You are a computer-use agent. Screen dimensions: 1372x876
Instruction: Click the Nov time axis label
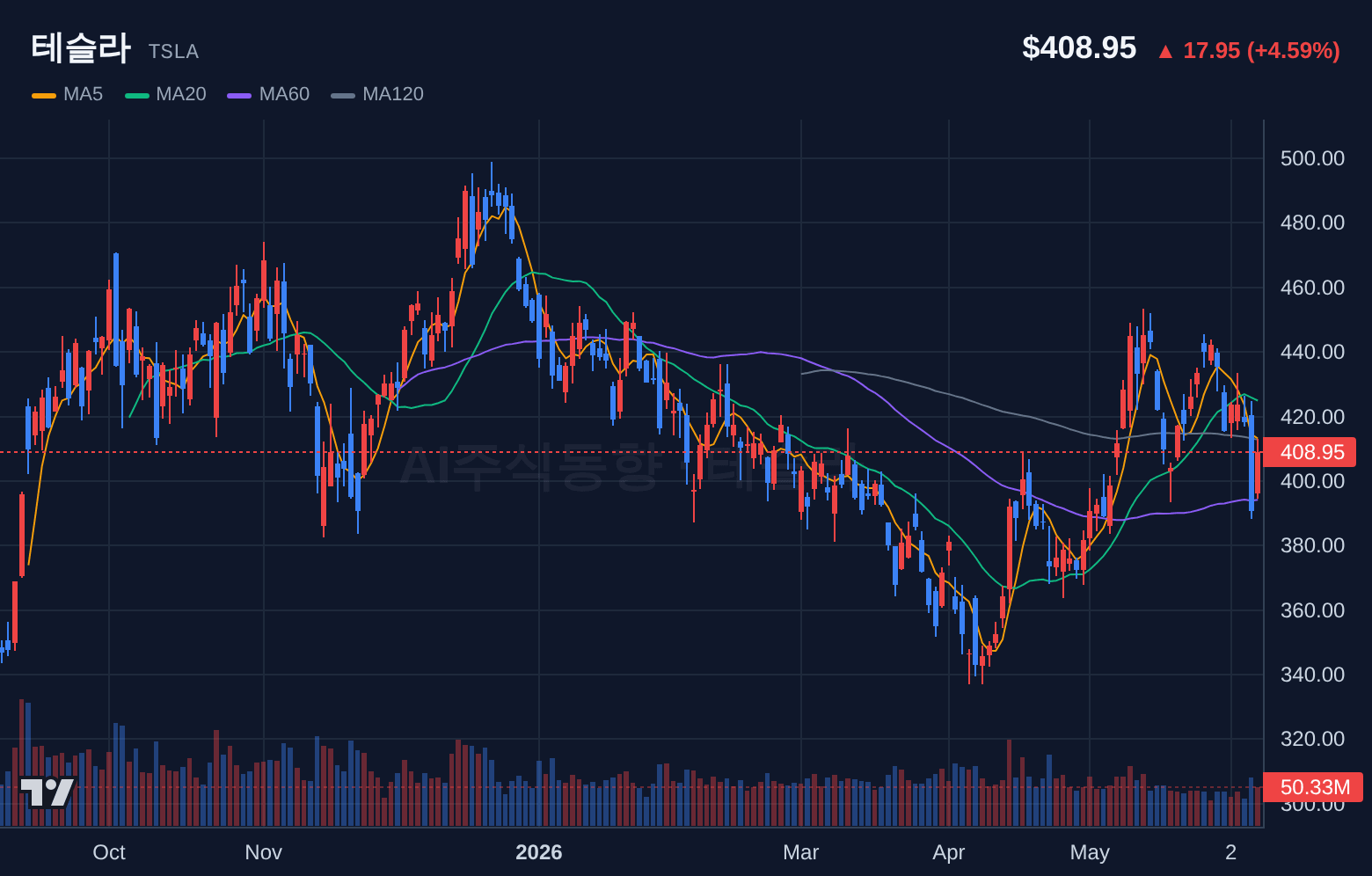click(264, 852)
